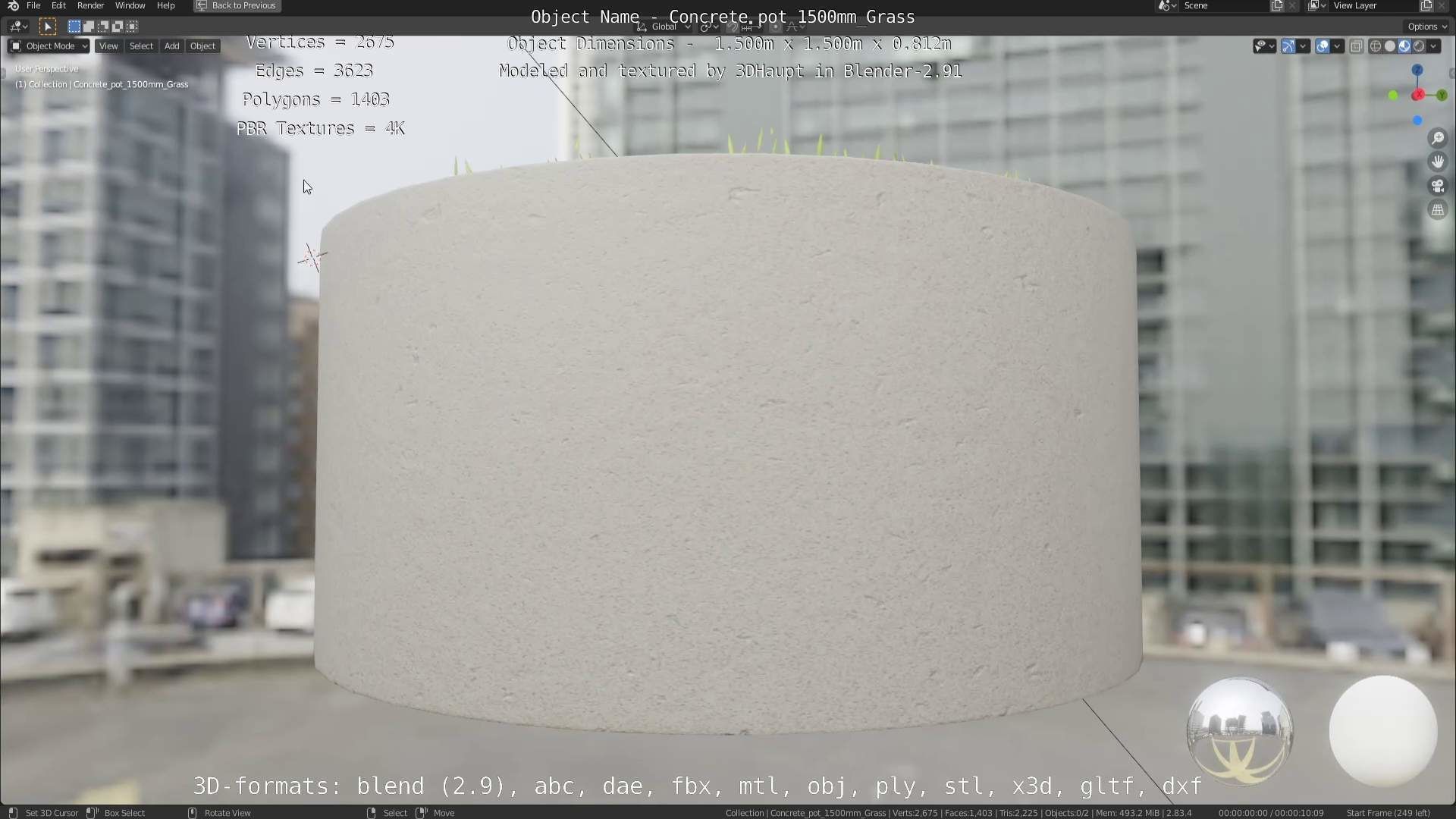Open the Render menu
This screenshot has height=819, width=1456.
91,5
